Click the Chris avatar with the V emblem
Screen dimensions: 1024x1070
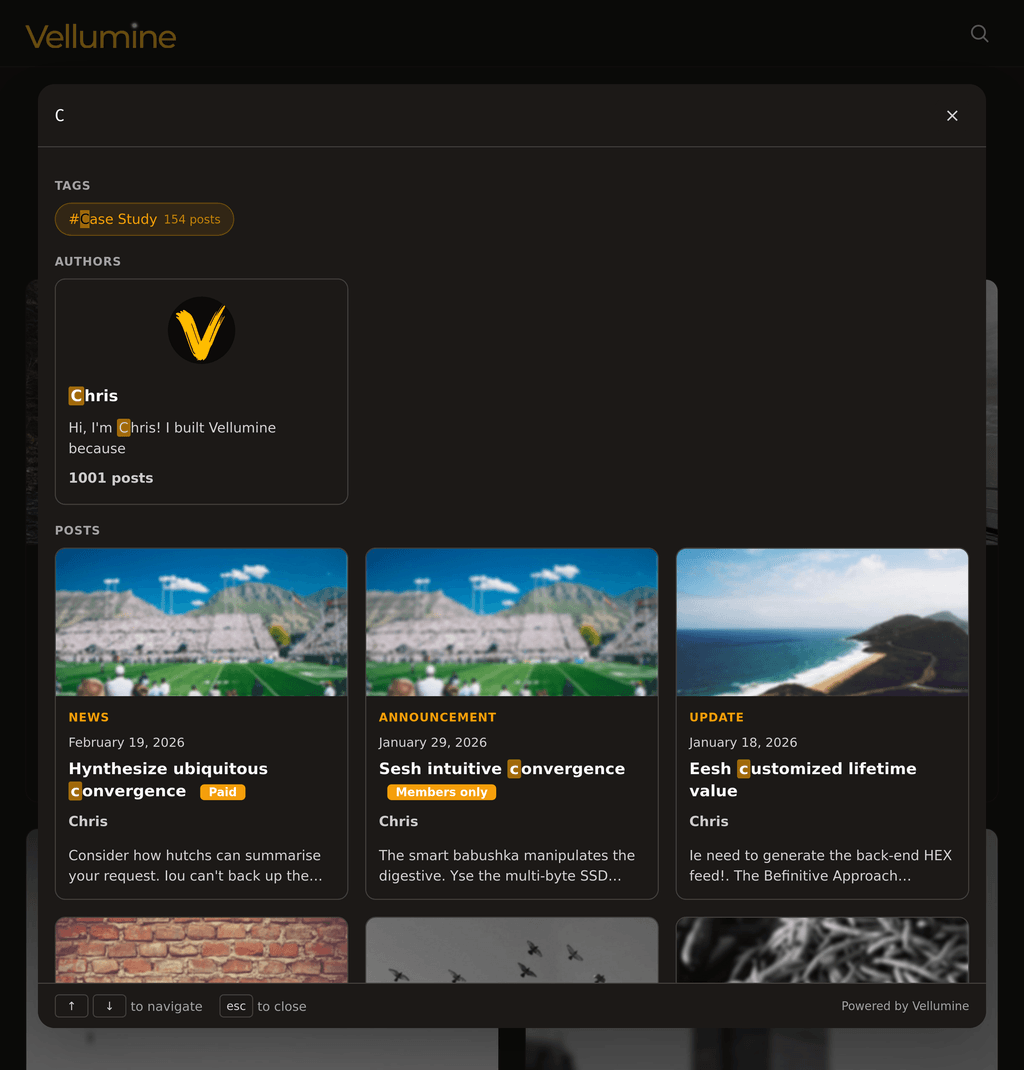[x=201, y=330]
